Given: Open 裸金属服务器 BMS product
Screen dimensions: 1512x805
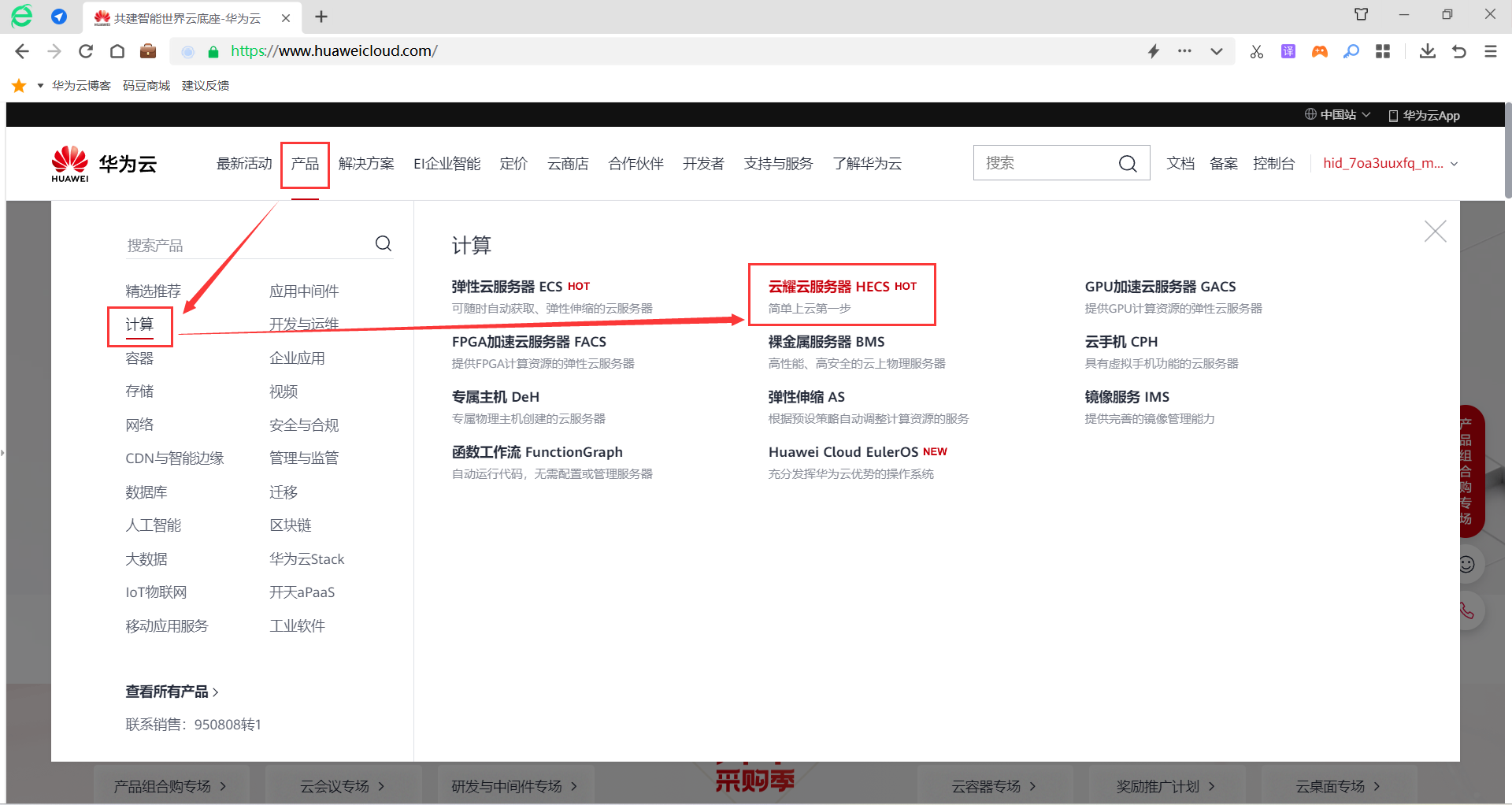Looking at the screenshot, I should (827, 342).
